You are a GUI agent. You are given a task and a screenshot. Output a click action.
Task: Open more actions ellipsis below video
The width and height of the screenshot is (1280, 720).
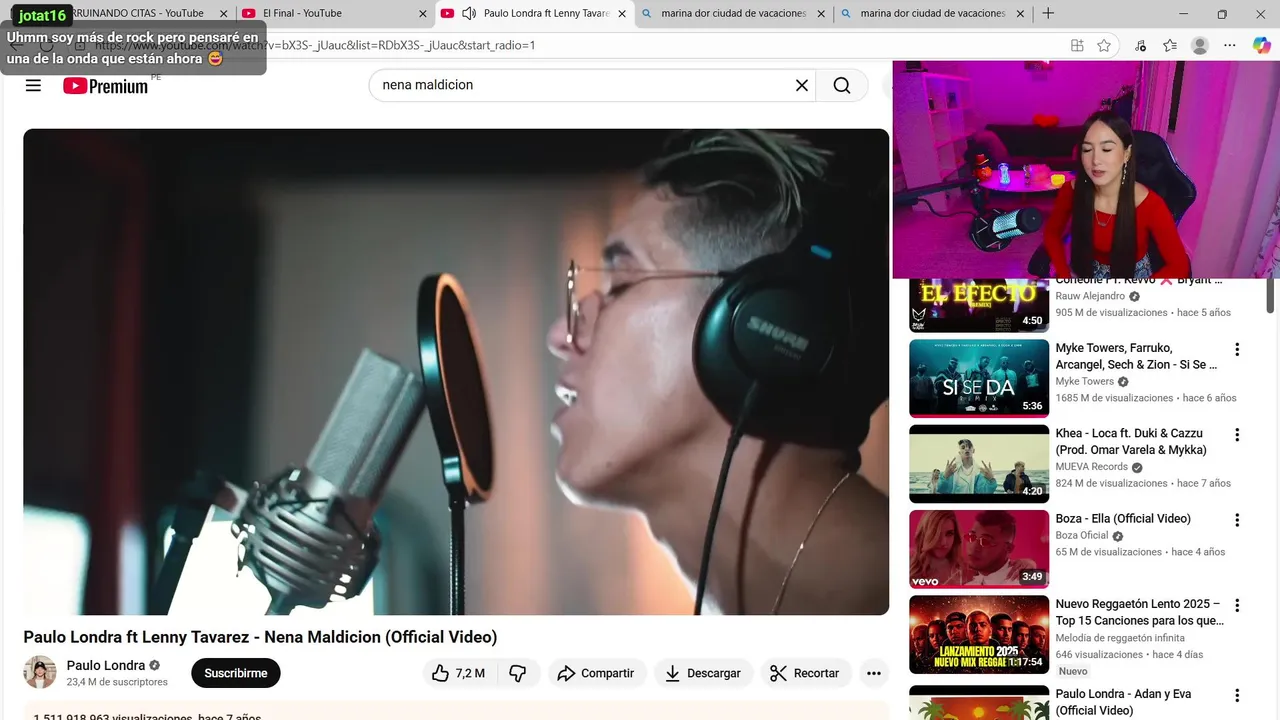[x=873, y=673]
